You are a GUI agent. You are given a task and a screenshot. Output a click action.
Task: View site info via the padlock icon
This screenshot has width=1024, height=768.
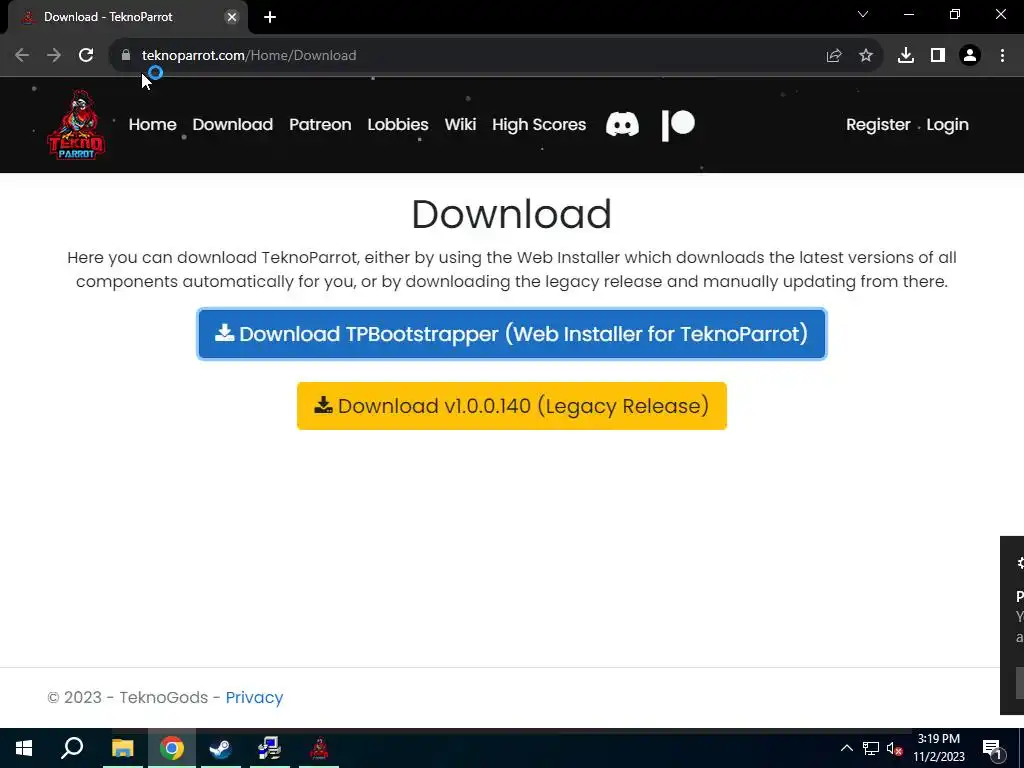(x=126, y=56)
